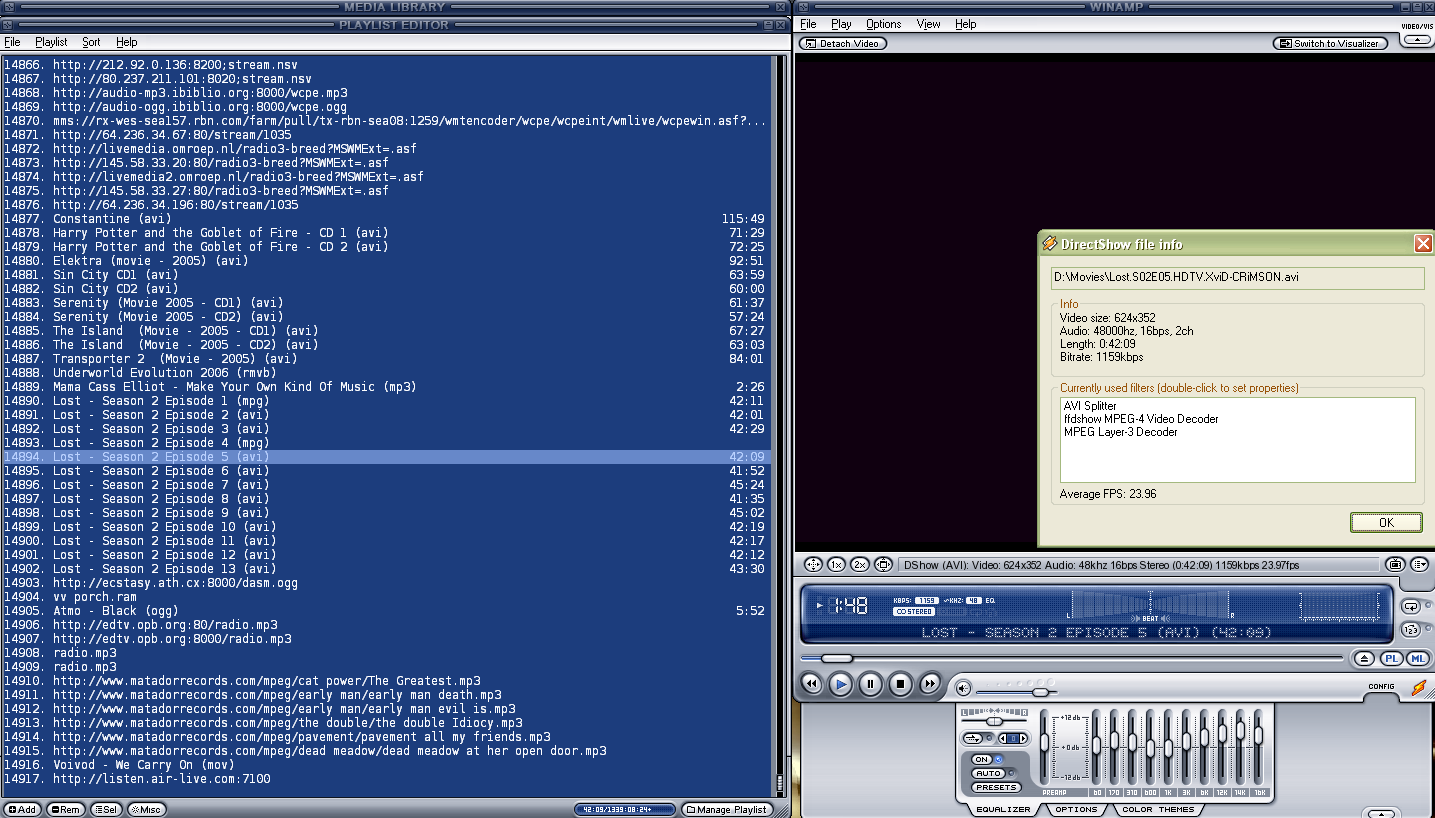
Task: Click the file path field in dialog
Action: click(x=1238, y=277)
